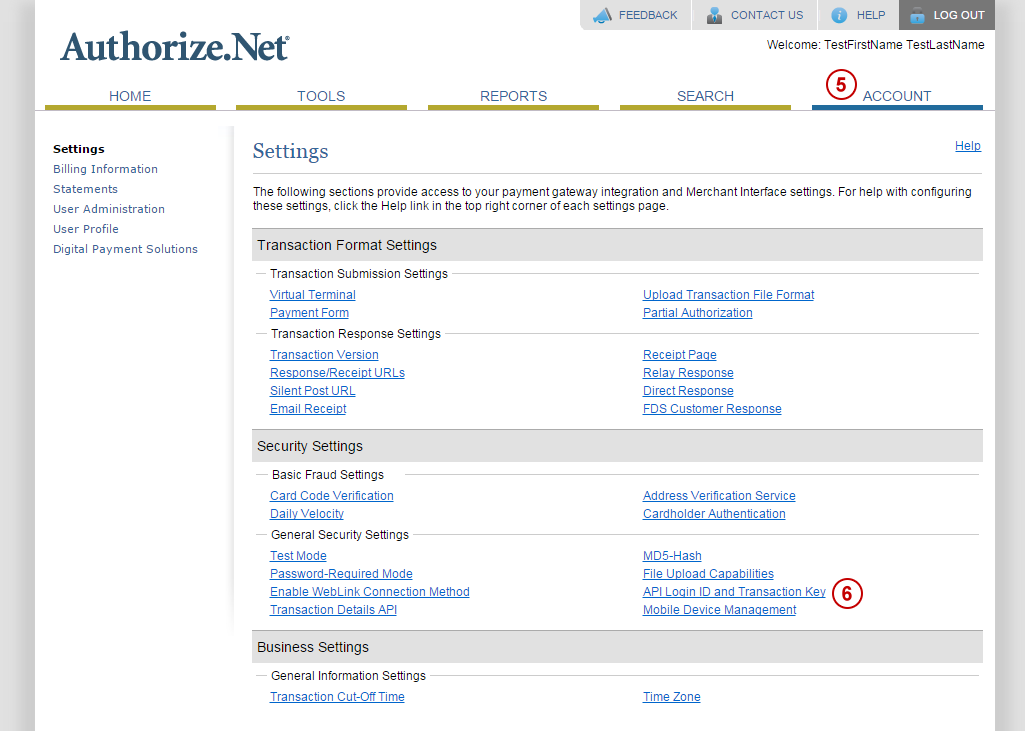
Task: Open Digital Payment Solutions in sidebar
Action: pyautogui.click(x=125, y=249)
